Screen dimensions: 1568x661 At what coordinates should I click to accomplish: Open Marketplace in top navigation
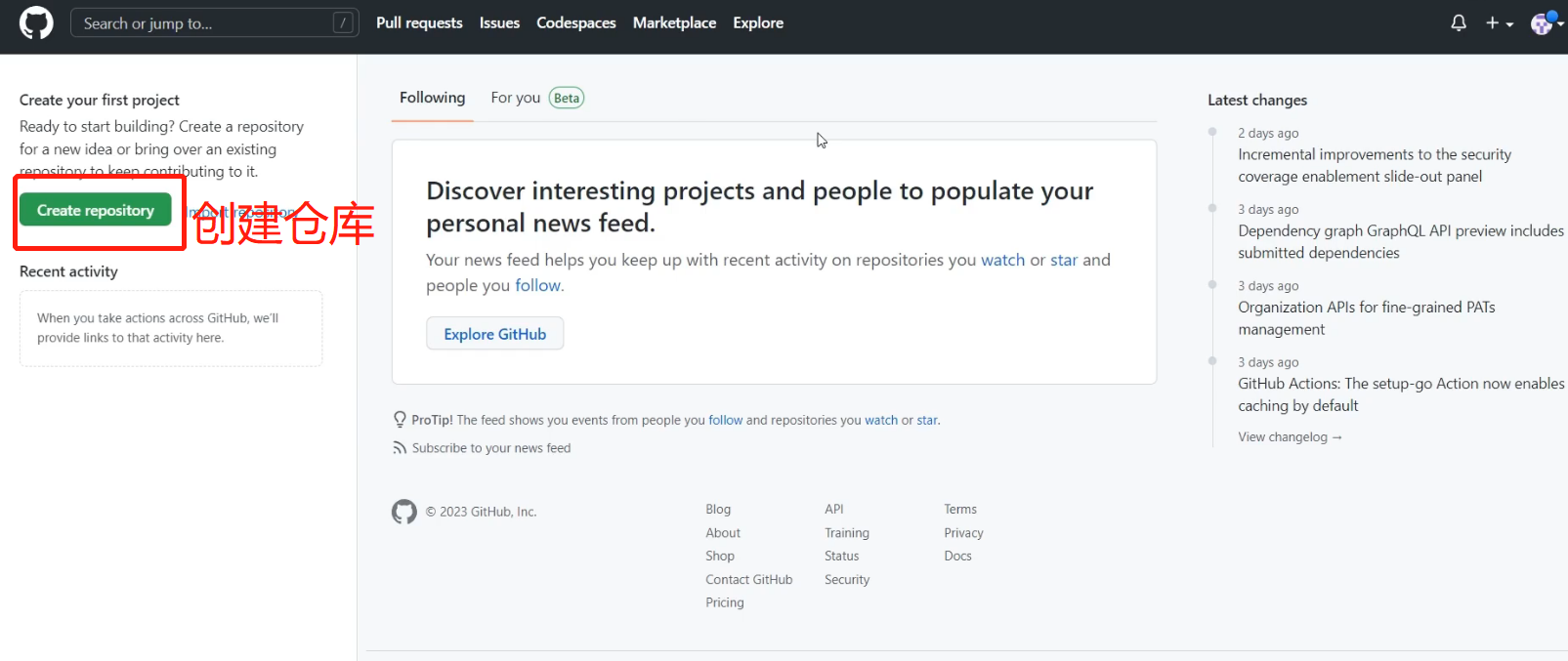[674, 22]
